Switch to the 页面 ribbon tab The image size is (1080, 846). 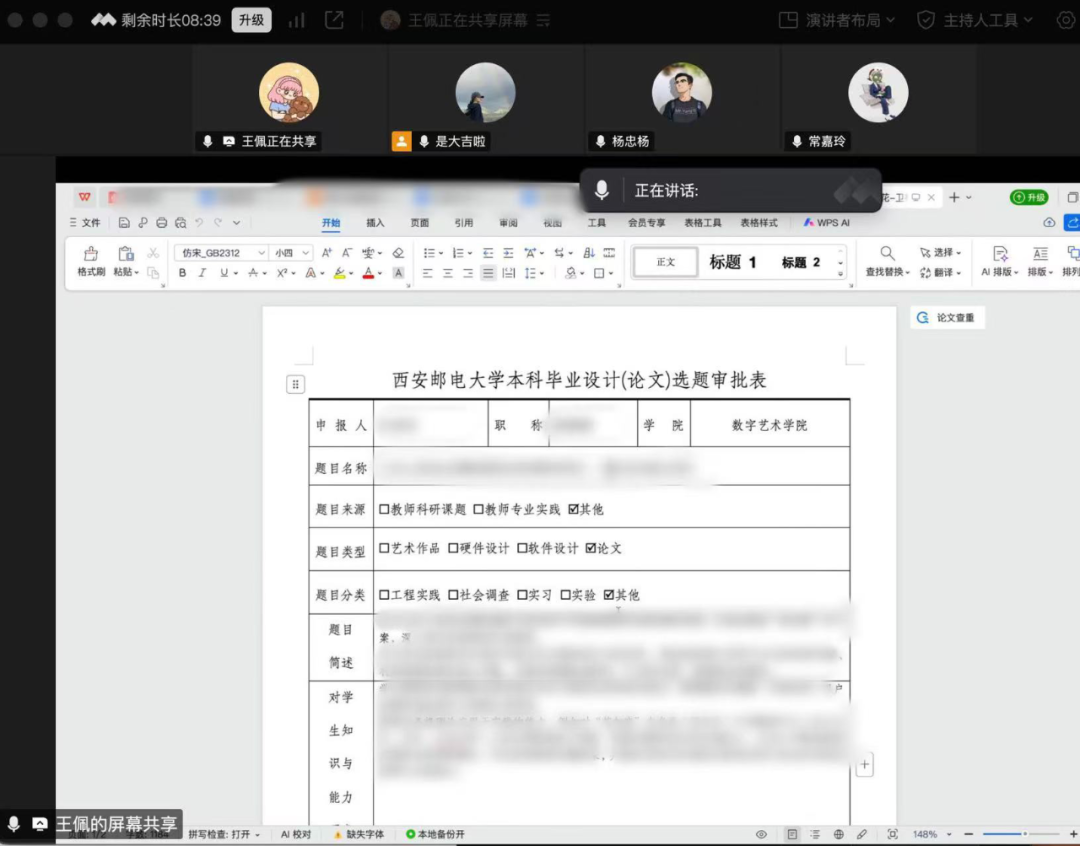pos(419,223)
